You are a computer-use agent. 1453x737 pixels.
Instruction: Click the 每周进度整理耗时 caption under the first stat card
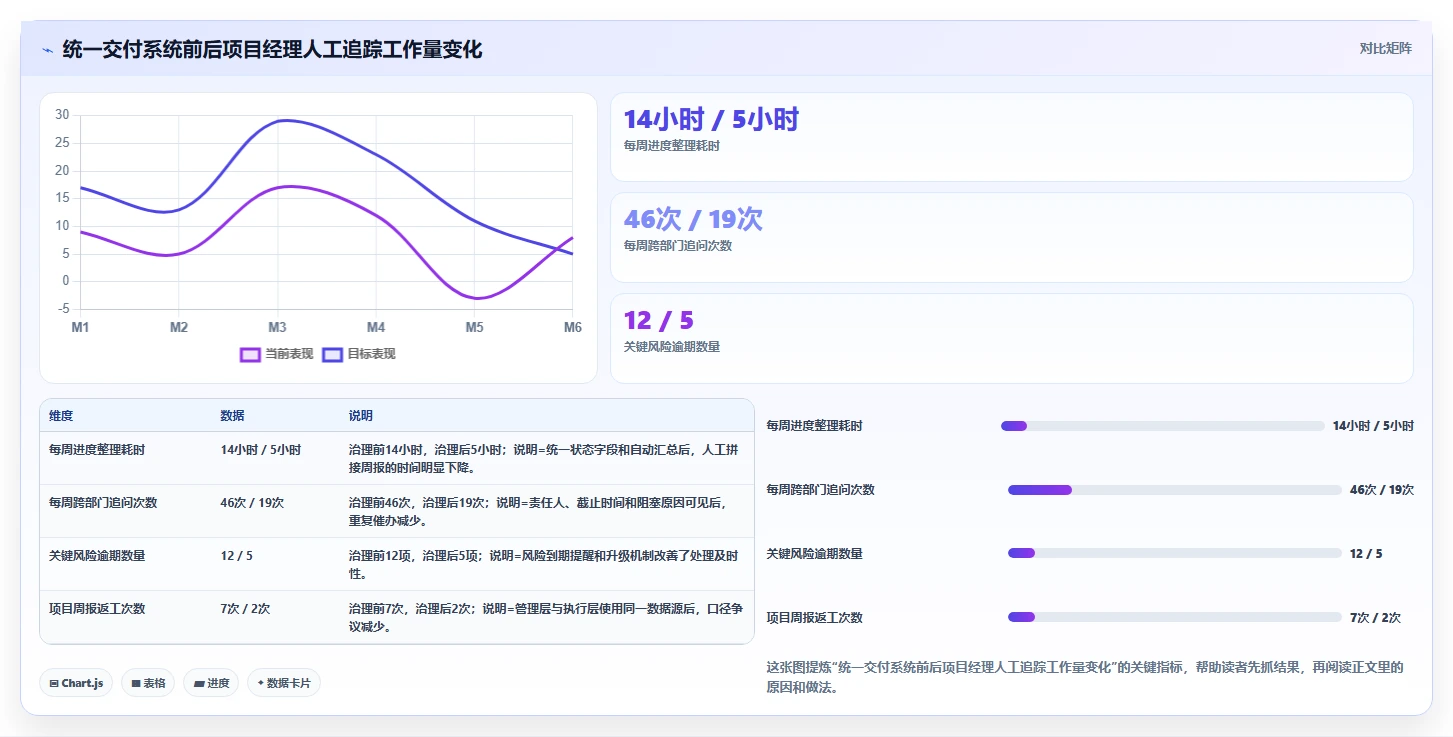pyautogui.click(x=672, y=146)
